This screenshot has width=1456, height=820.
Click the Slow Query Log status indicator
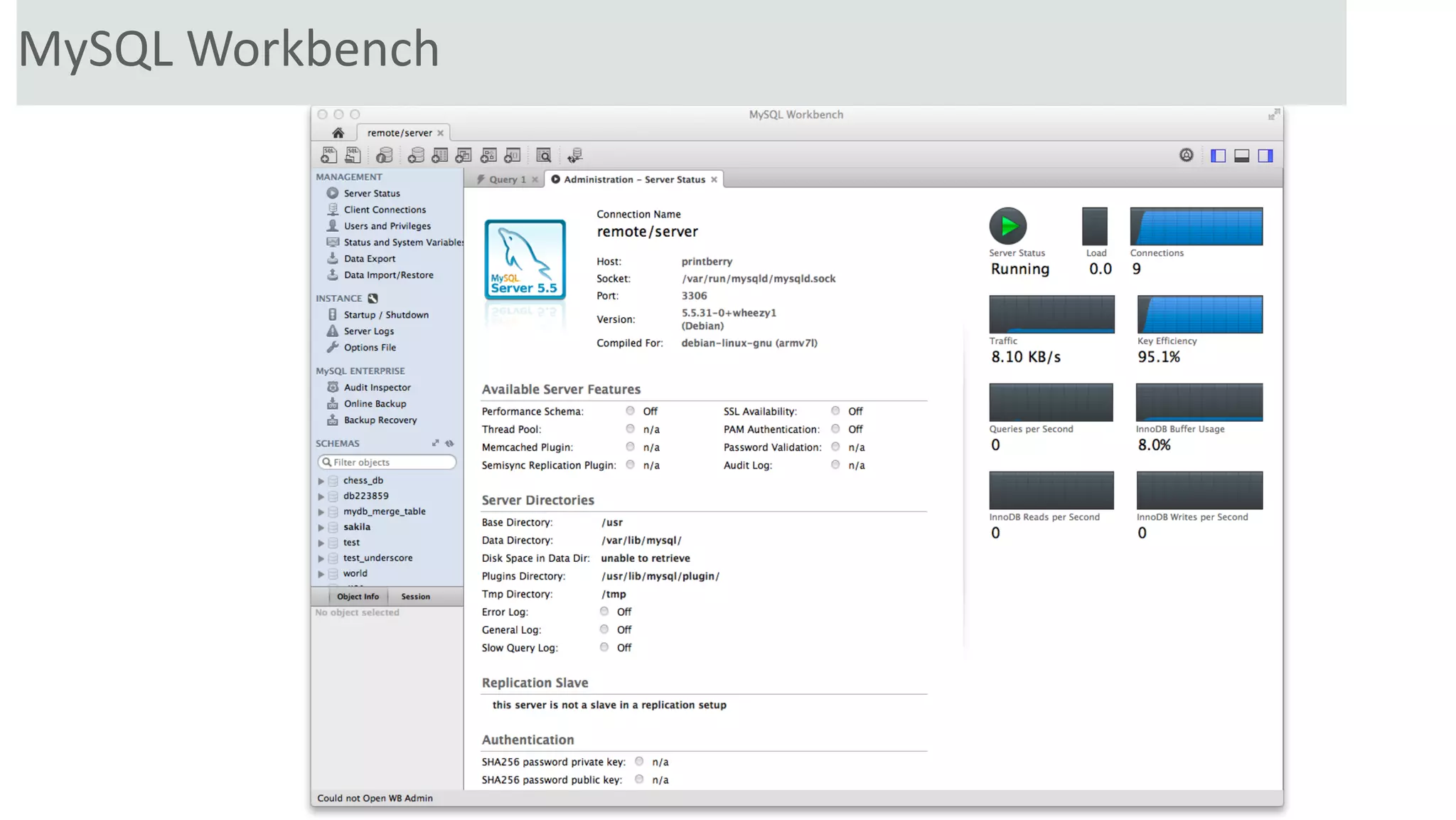tap(604, 647)
